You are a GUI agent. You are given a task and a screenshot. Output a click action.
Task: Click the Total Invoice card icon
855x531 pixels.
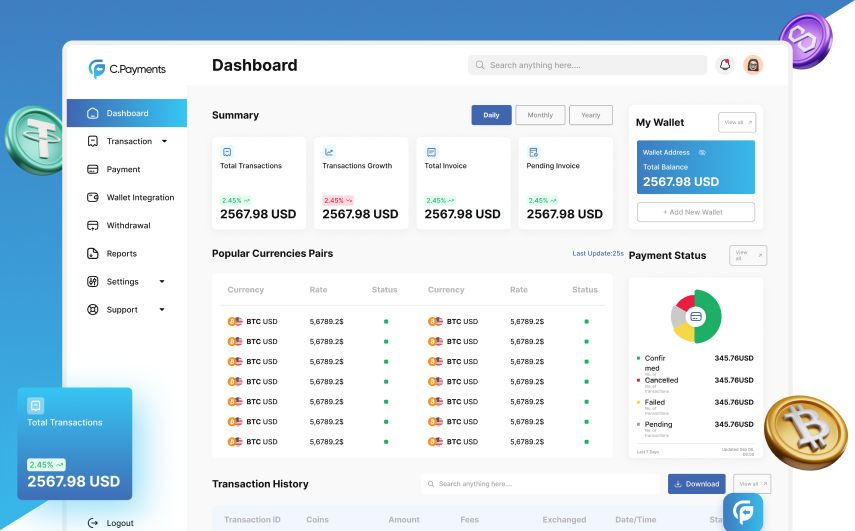[x=431, y=152]
